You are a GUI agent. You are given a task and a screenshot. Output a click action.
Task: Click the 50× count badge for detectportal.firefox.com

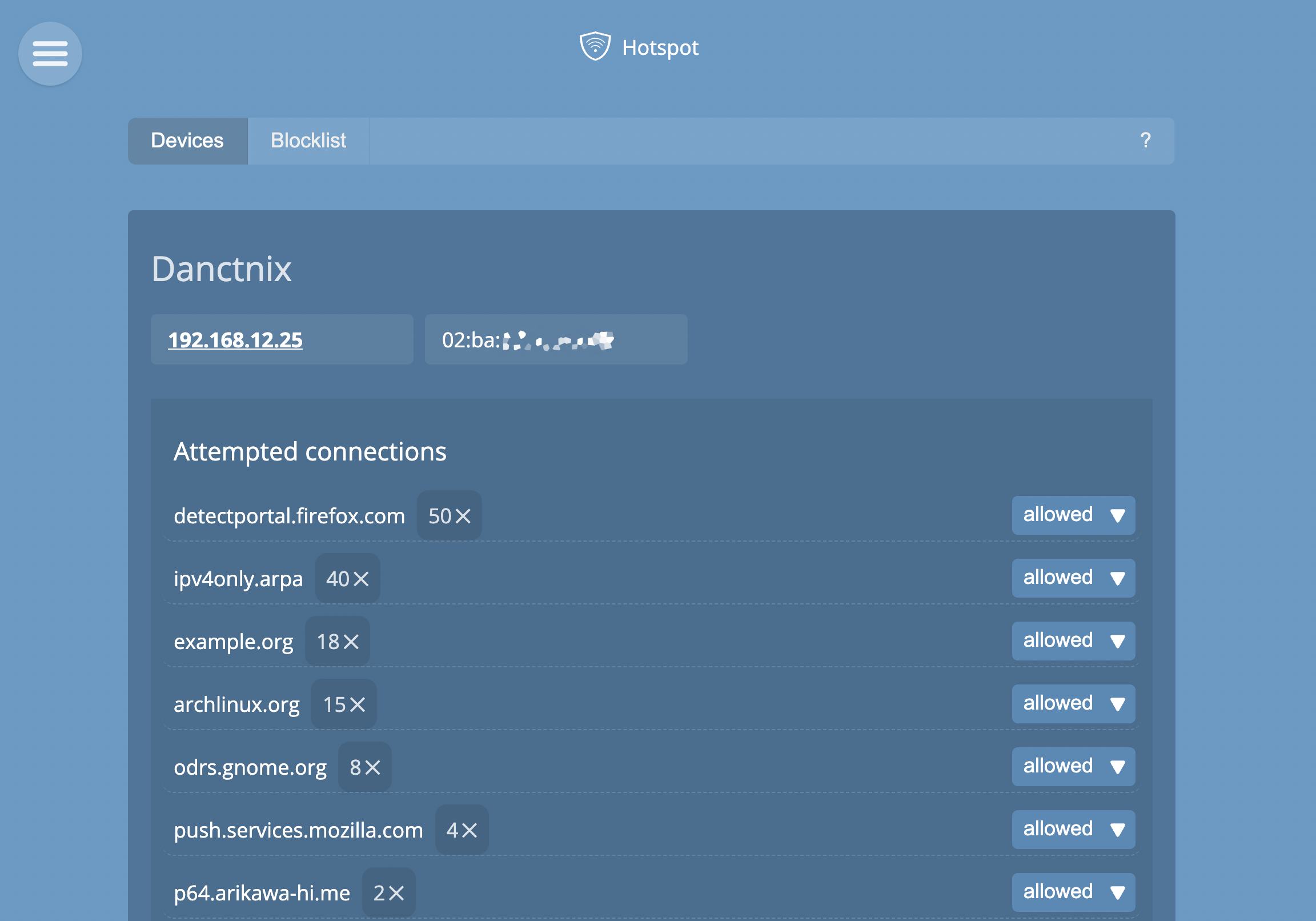449,515
